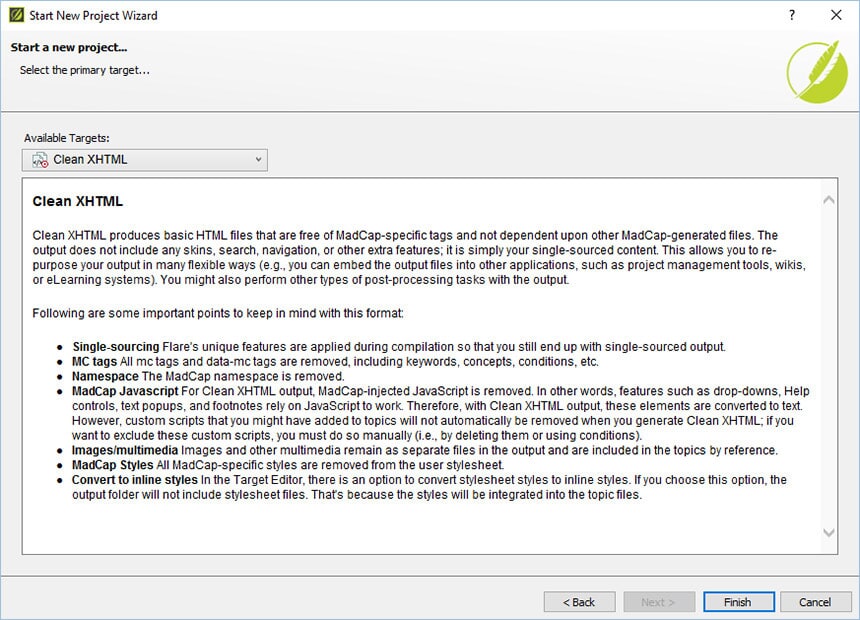Viewport: 860px width, 620px height.
Task: Click the dropdown arrow for Available Targets
Action: point(258,160)
